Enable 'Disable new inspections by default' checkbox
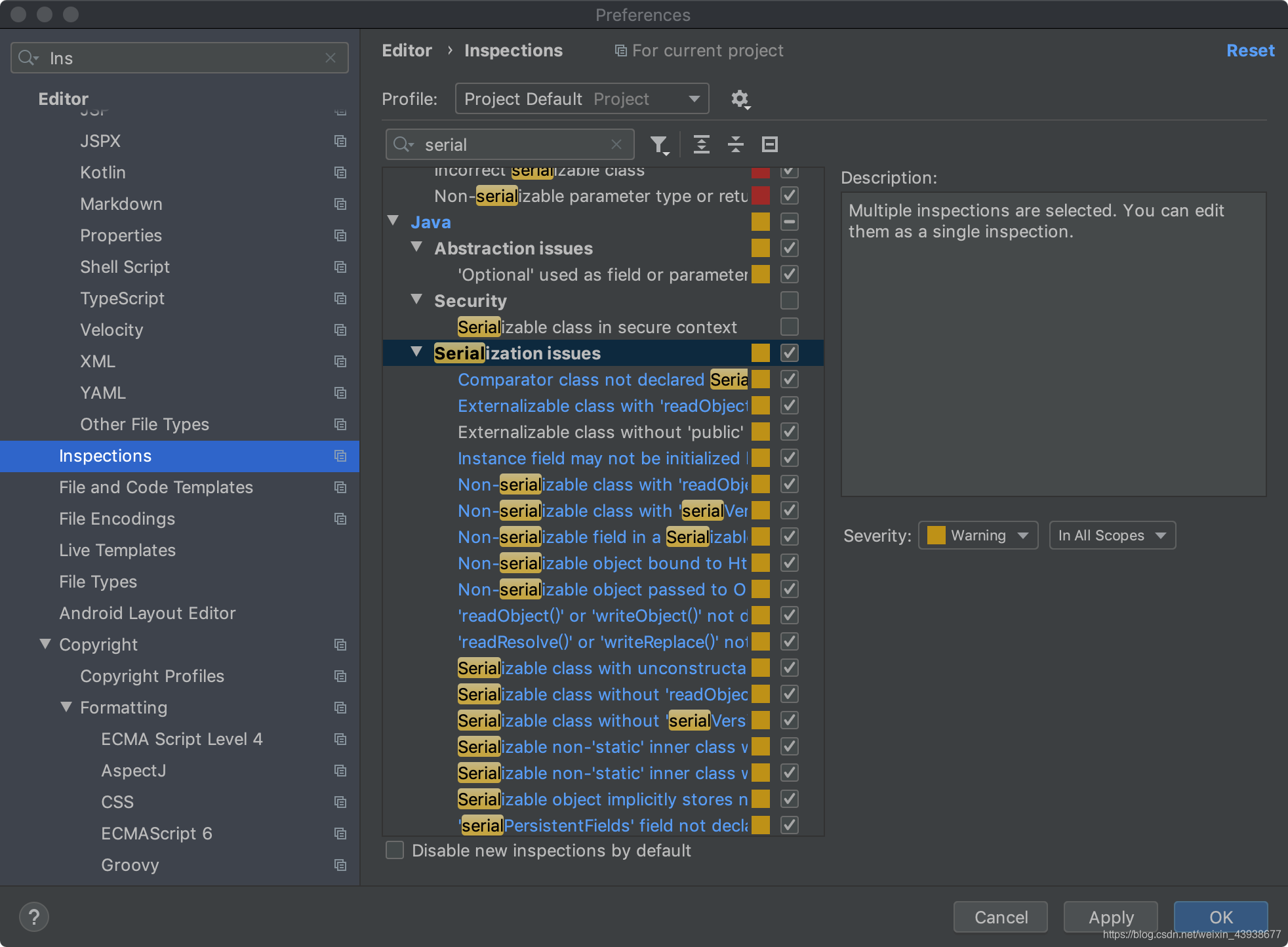The image size is (1288, 947). (395, 850)
